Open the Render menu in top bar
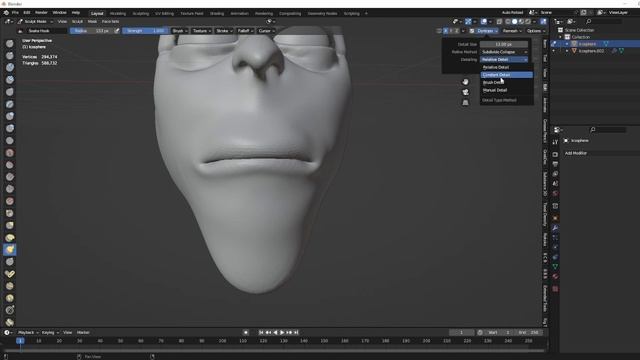The width and height of the screenshot is (640, 360). point(41,13)
